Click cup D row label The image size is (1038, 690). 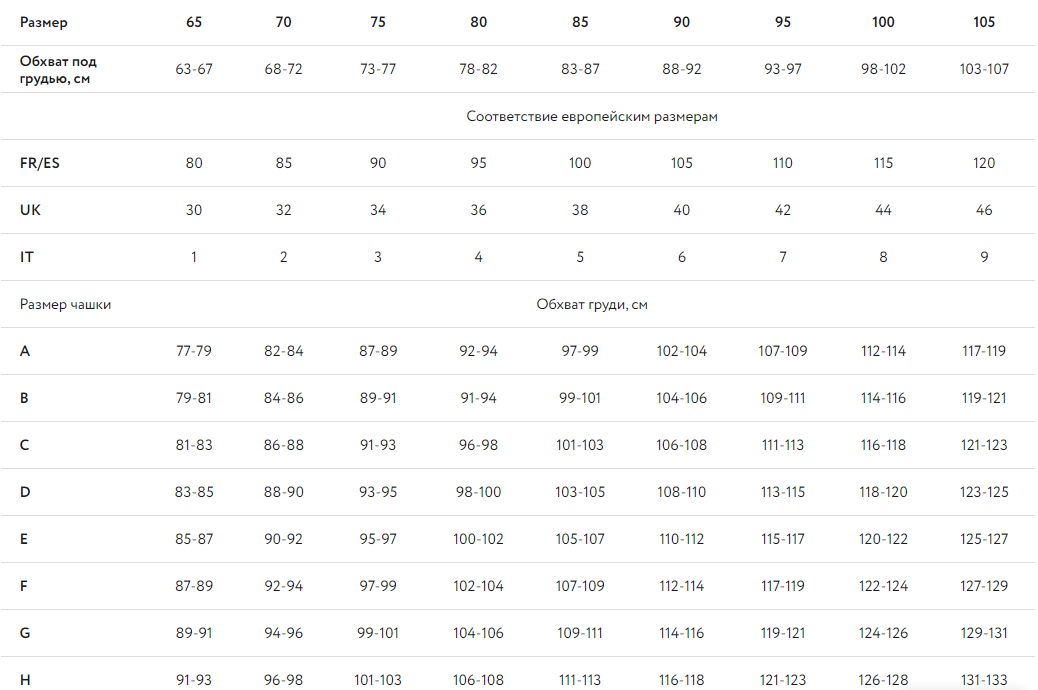pyautogui.click(x=25, y=492)
